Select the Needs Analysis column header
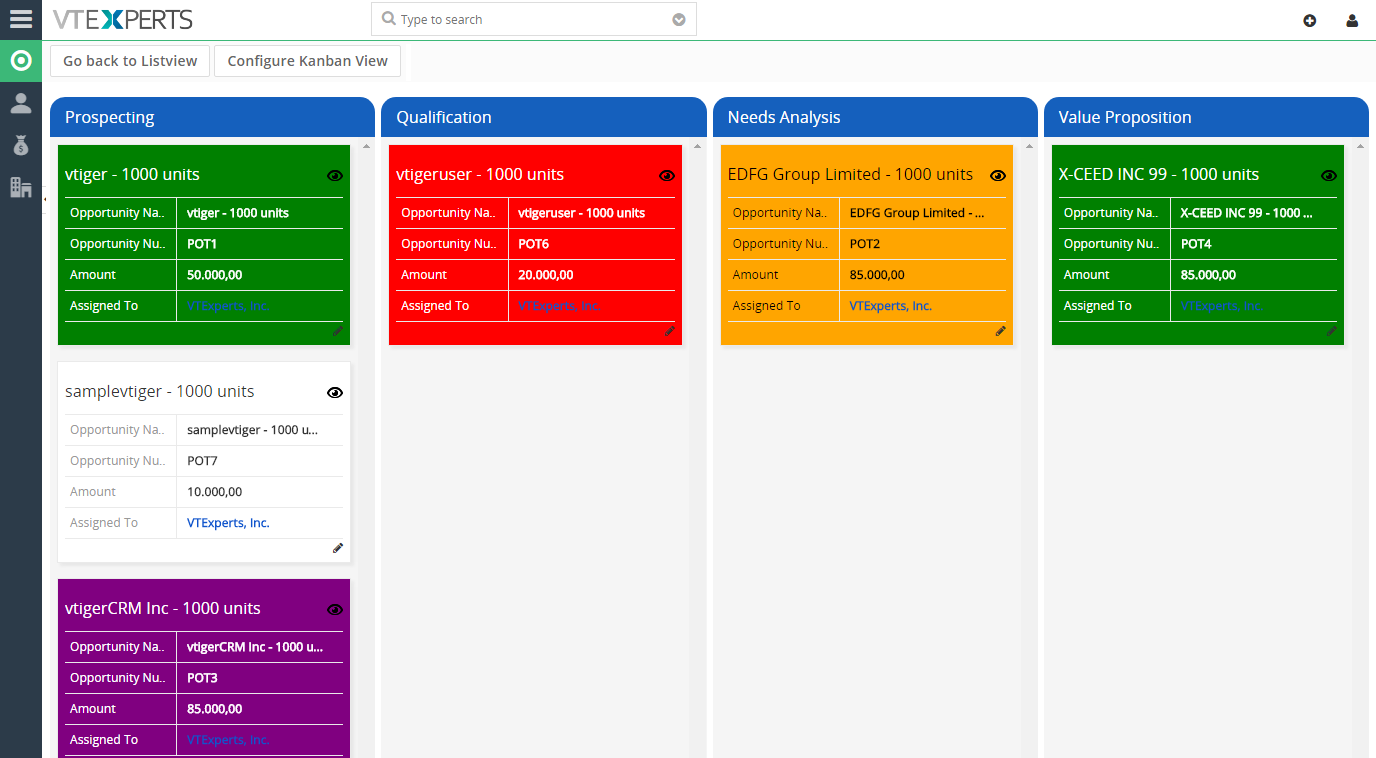Viewport: 1376px width, 758px height. pyautogui.click(x=875, y=117)
